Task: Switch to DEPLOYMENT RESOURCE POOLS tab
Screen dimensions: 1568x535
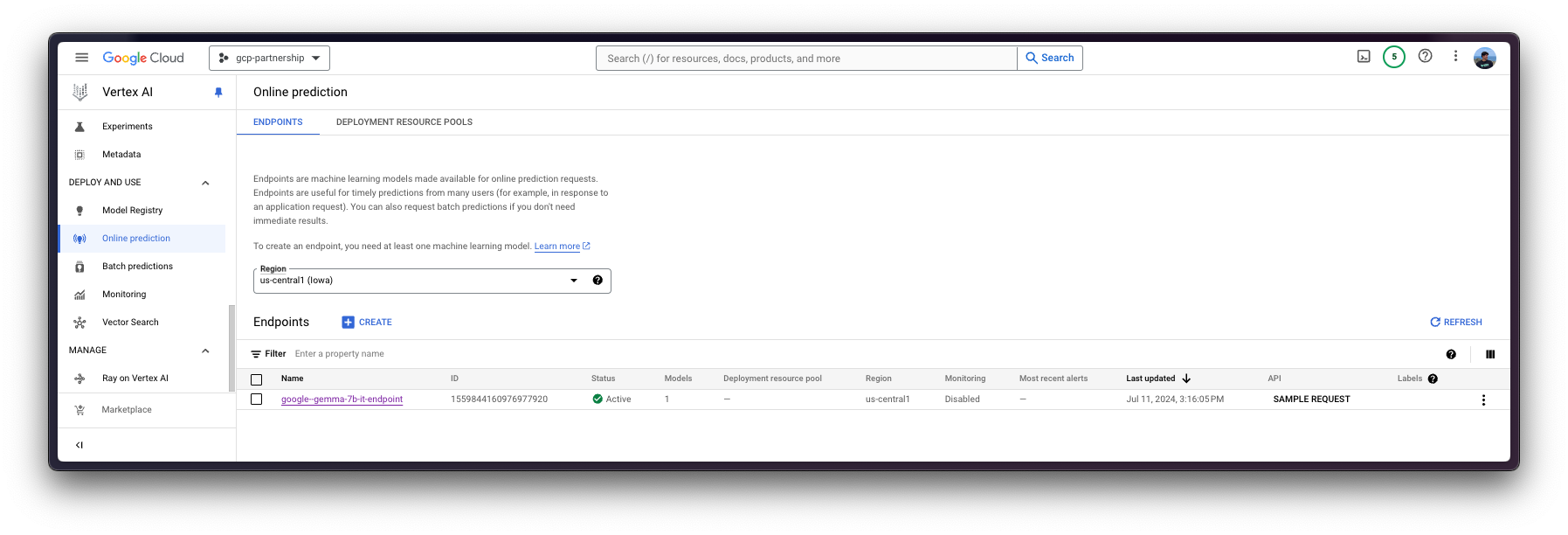Action: pyautogui.click(x=404, y=122)
